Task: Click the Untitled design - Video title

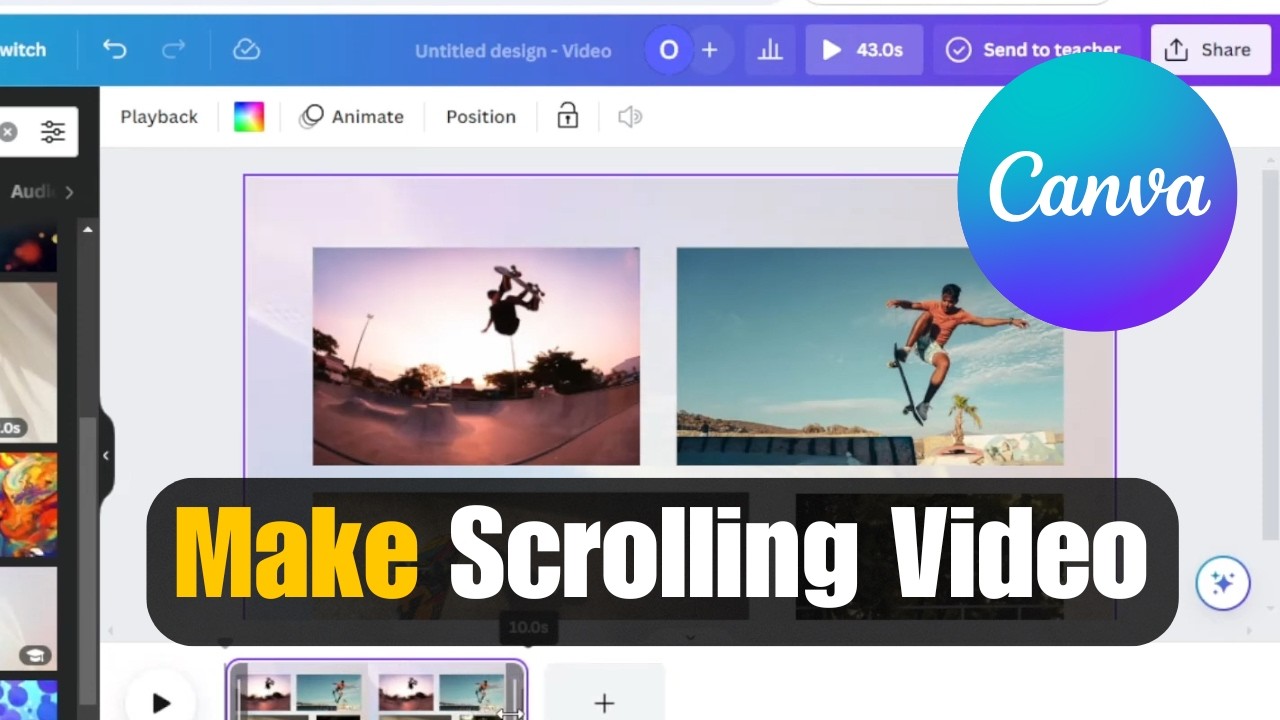Action: tap(513, 50)
